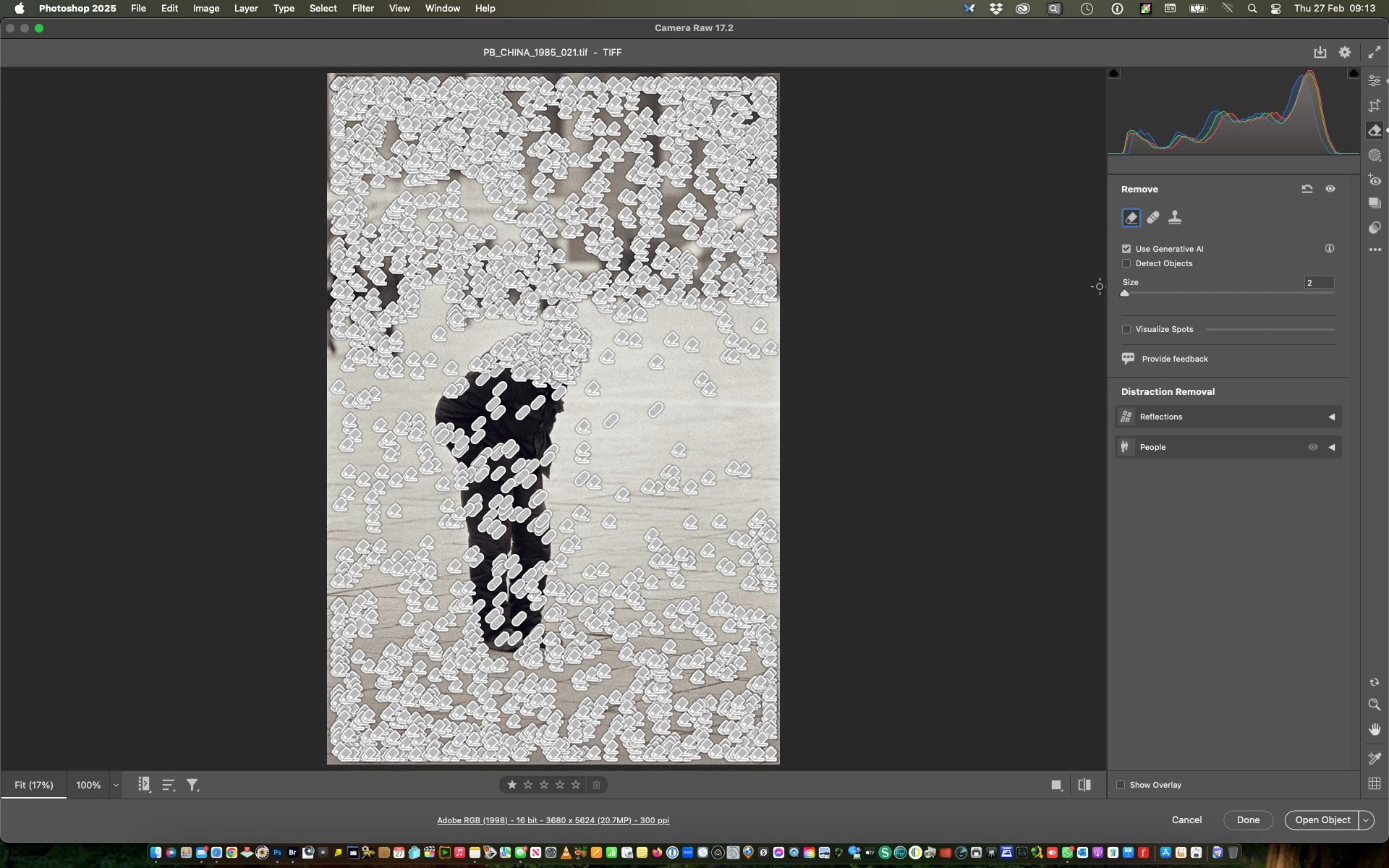1389x868 pixels.
Task: Disable Use Generative AI checkbox
Action: [x=1126, y=249]
